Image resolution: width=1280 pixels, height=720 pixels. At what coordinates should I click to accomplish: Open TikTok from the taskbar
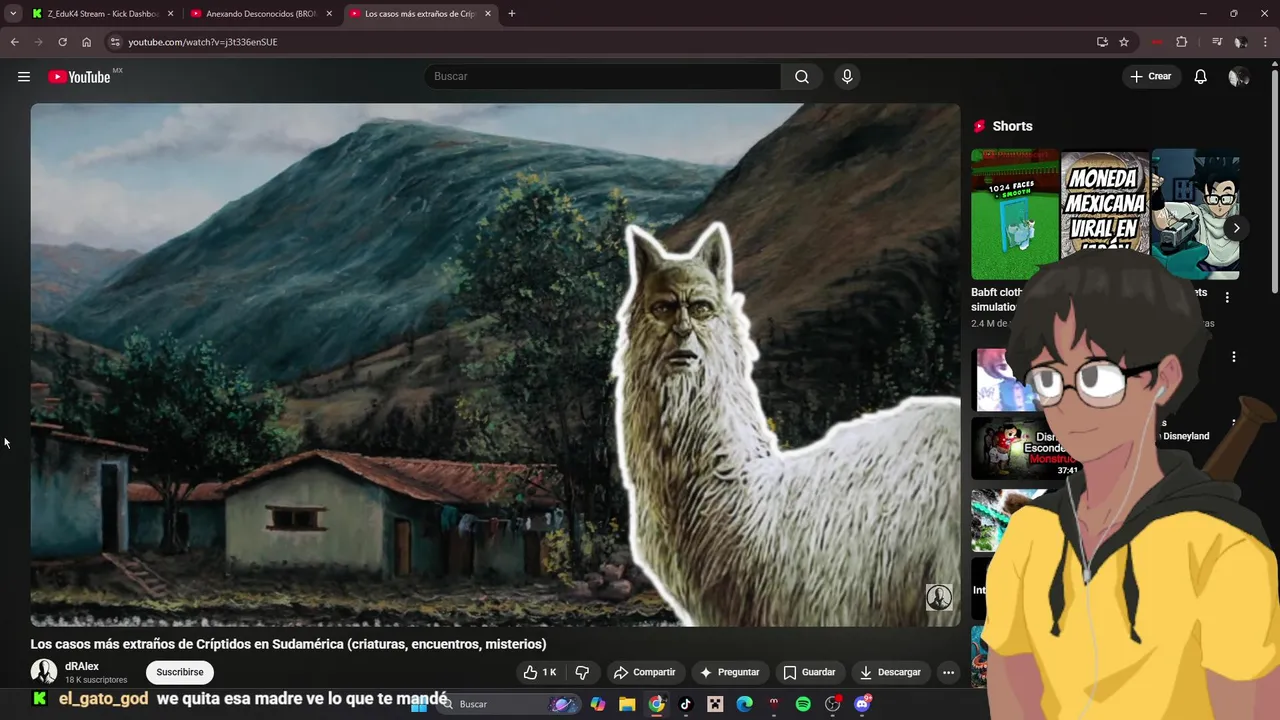(x=686, y=704)
